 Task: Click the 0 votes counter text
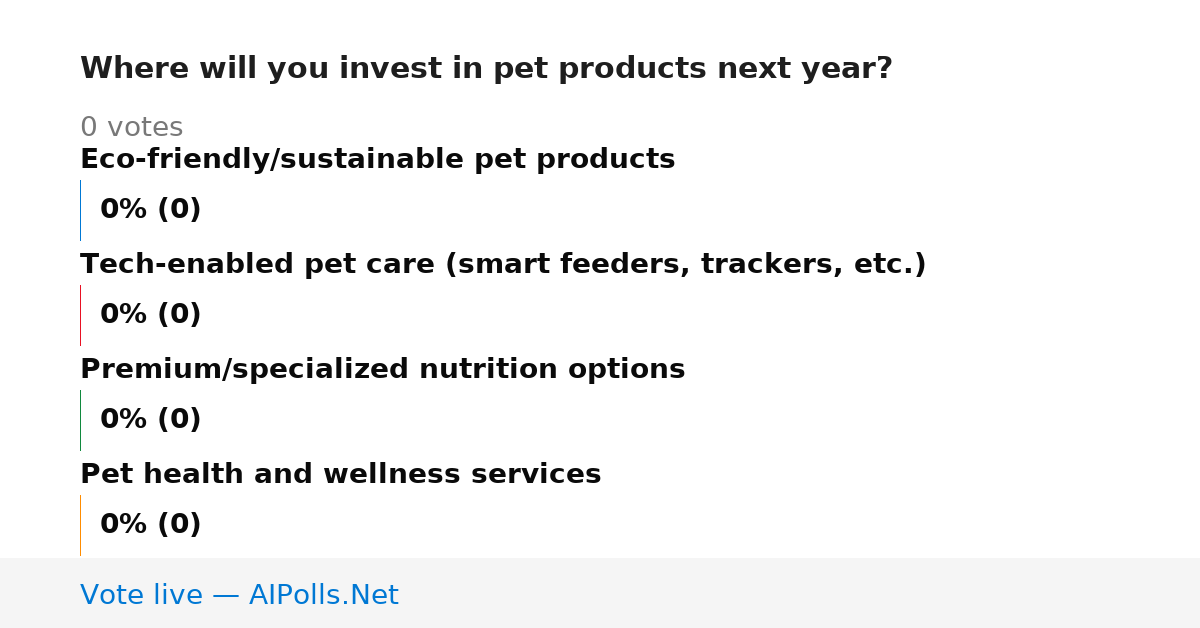131,128
